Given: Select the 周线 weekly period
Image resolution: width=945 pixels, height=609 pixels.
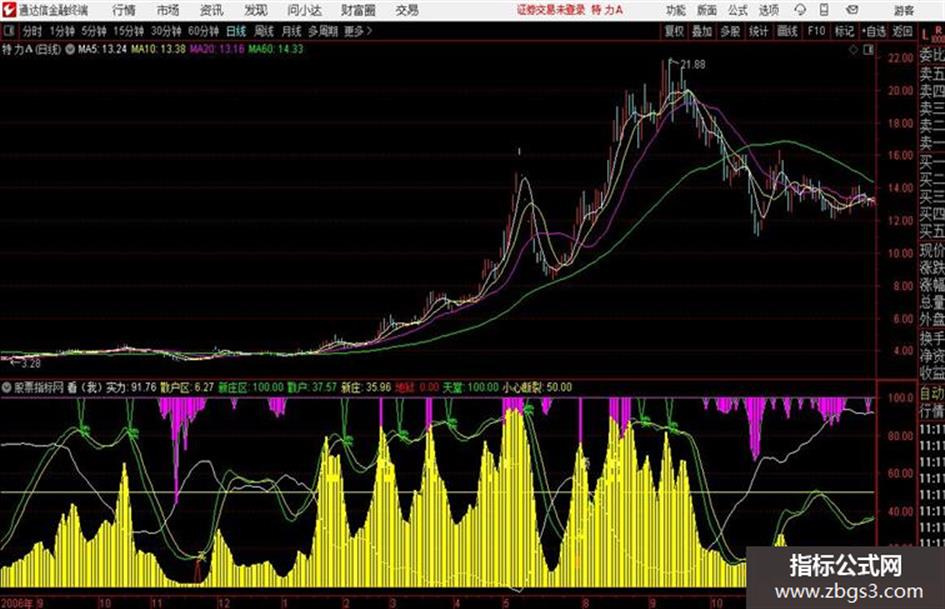Looking at the screenshot, I should 264,31.
